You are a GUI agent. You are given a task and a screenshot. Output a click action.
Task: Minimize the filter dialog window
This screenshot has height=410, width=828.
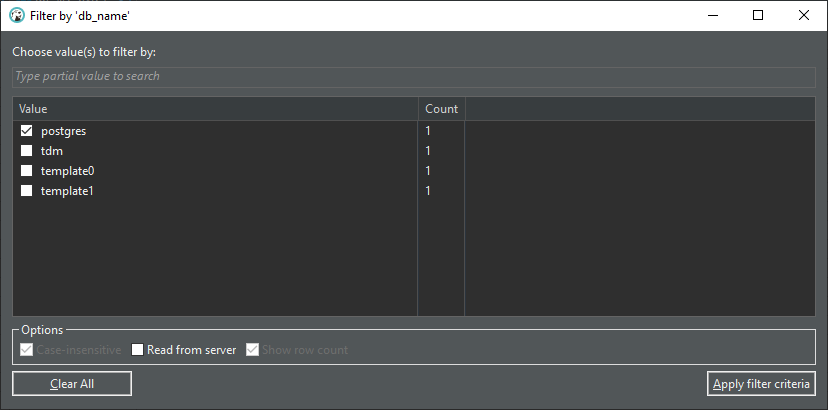(x=712, y=16)
